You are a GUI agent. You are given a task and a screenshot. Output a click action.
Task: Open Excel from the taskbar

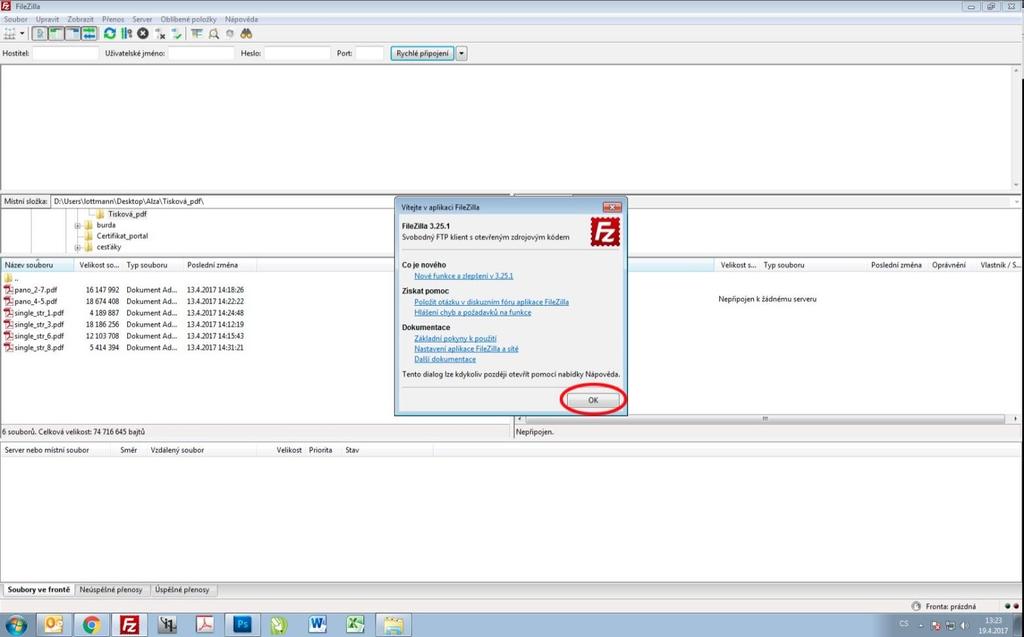[x=355, y=625]
